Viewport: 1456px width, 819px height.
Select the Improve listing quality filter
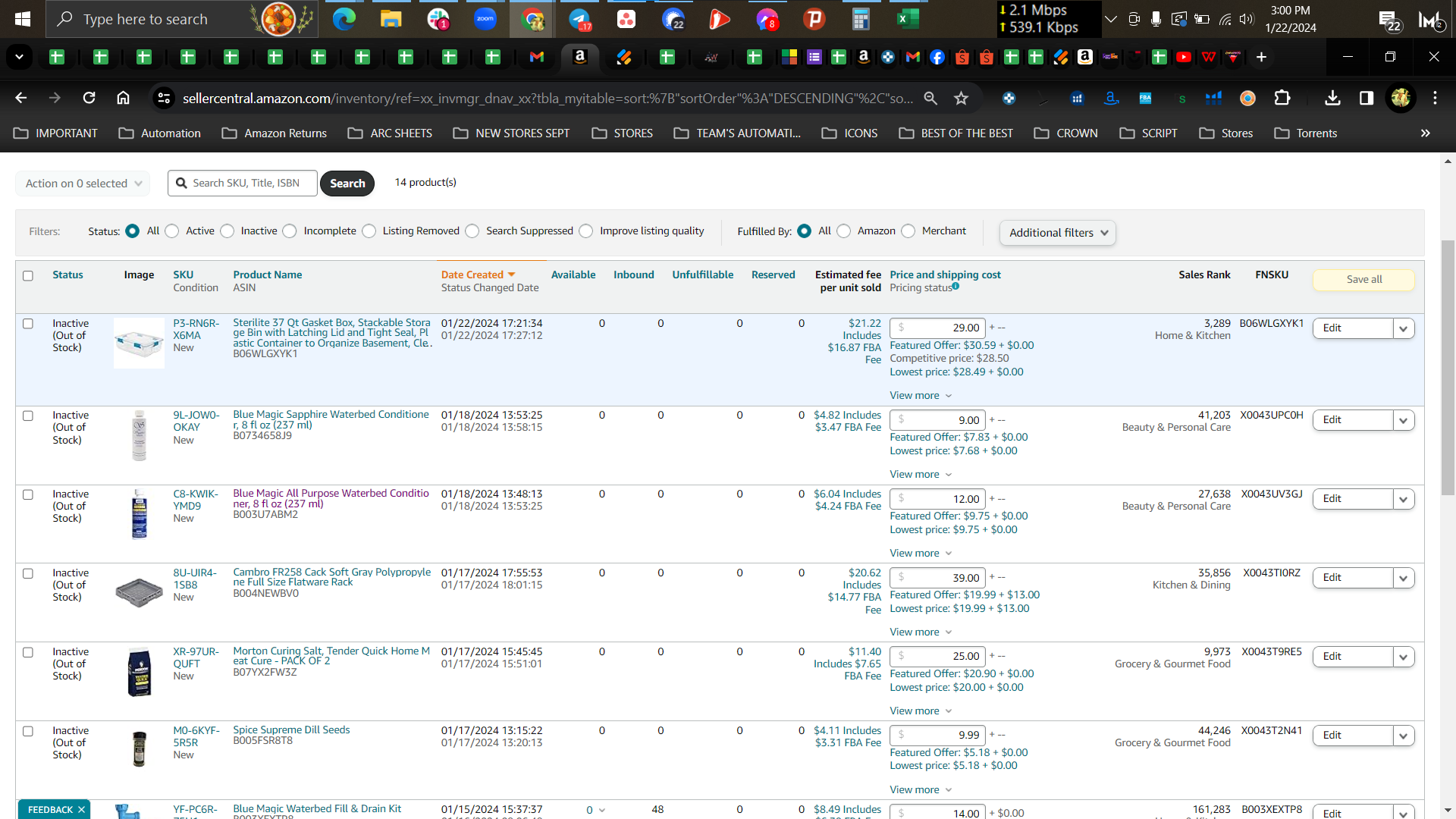coord(586,231)
